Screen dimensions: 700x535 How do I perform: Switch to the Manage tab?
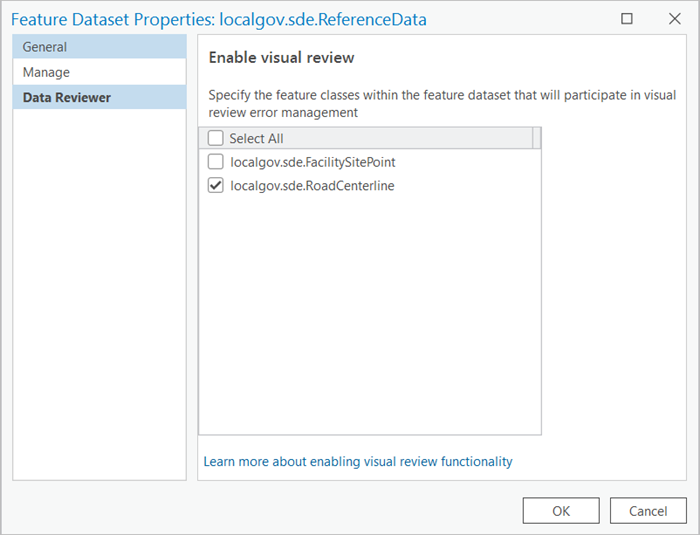tap(47, 72)
